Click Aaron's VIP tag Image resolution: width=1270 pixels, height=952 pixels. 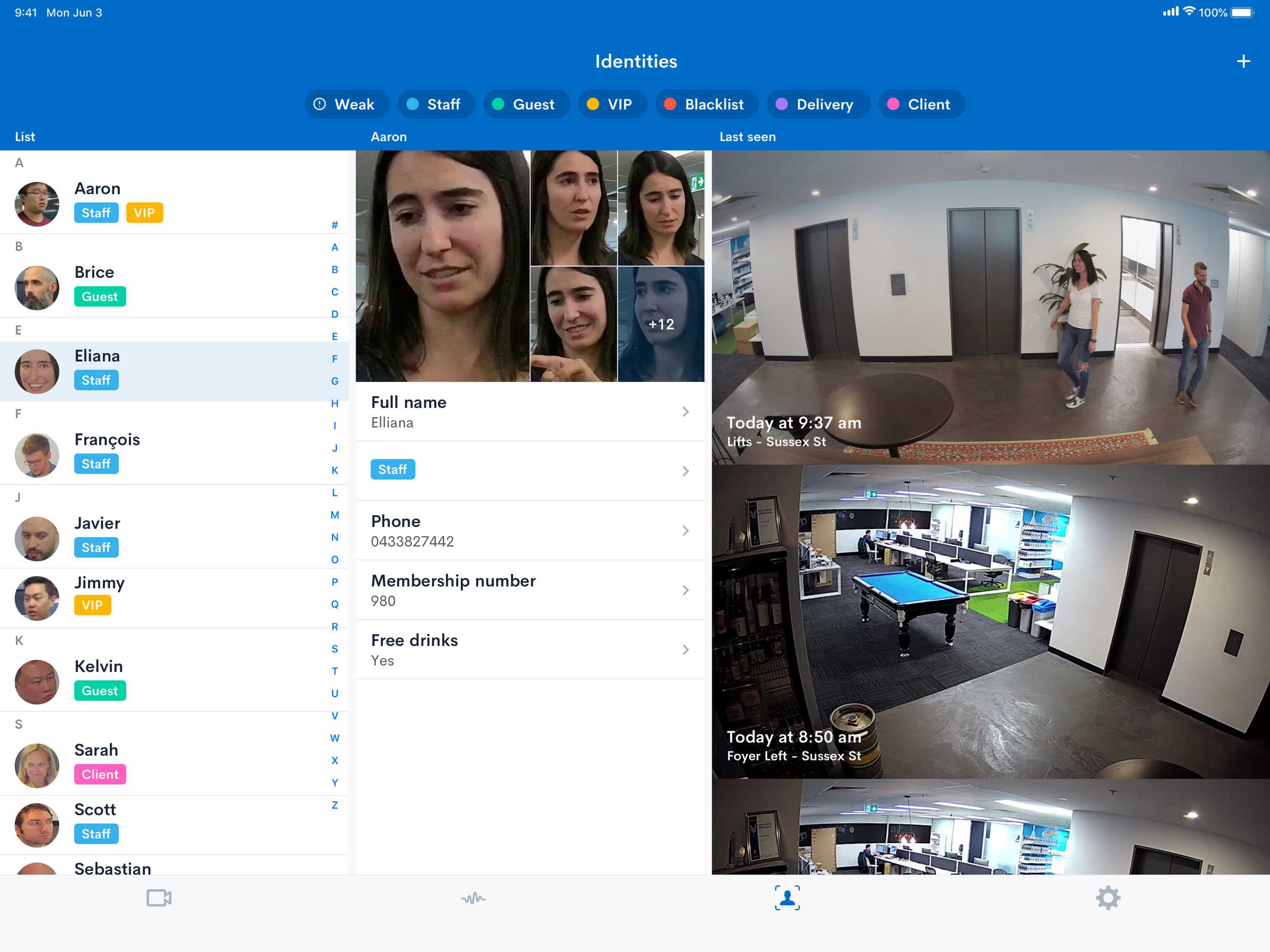pos(145,213)
